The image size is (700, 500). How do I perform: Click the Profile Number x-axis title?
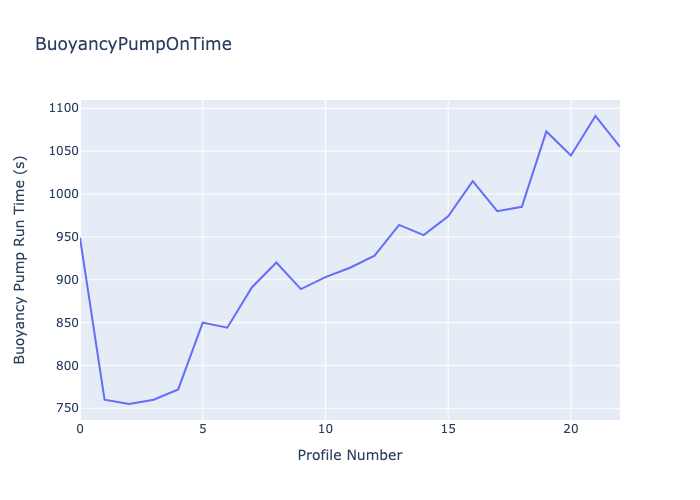tap(350, 456)
